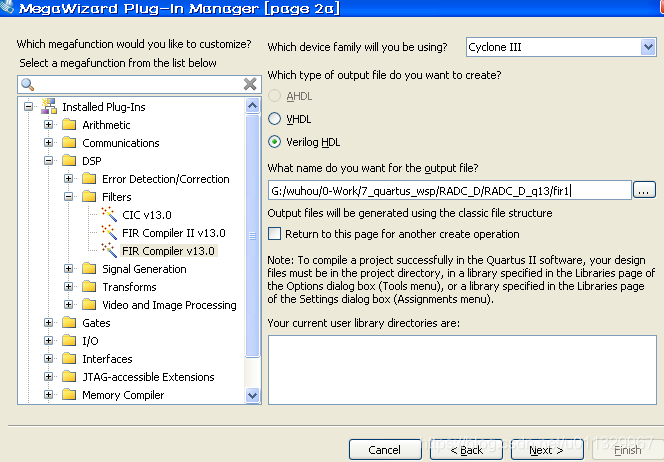Expand the Memory Compiler category
Viewport: 664px width, 462px height.
click(48, 394)
